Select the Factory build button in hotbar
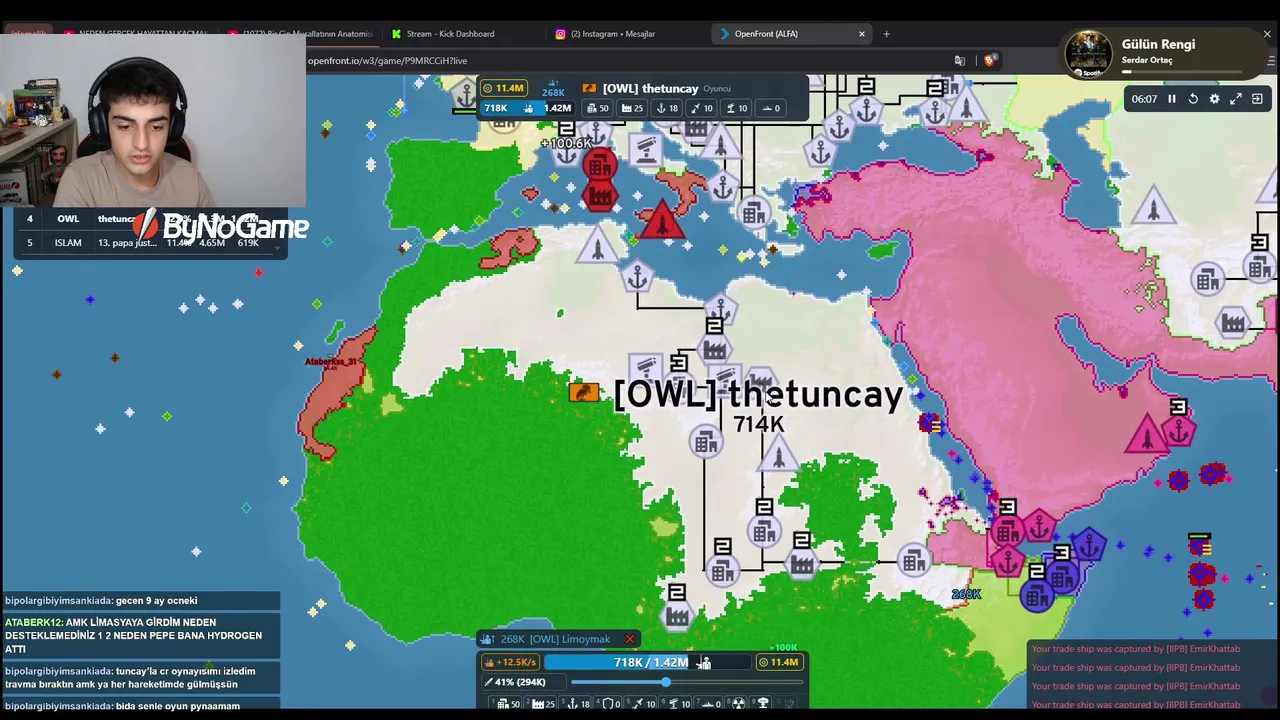1280x720 pixels. click(543, 704)
